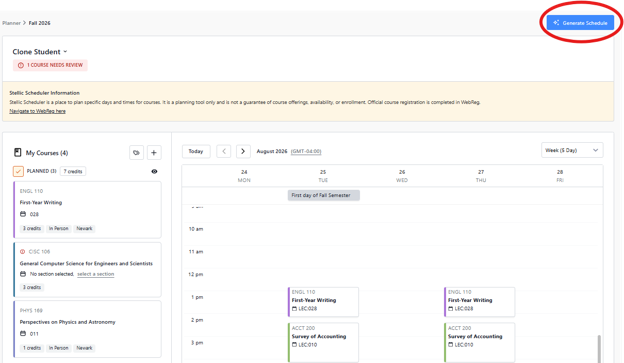Open the Week (5 Day) view dropdown
The width and height of the screenshot is (624, 363).
[x=572, y=150]
